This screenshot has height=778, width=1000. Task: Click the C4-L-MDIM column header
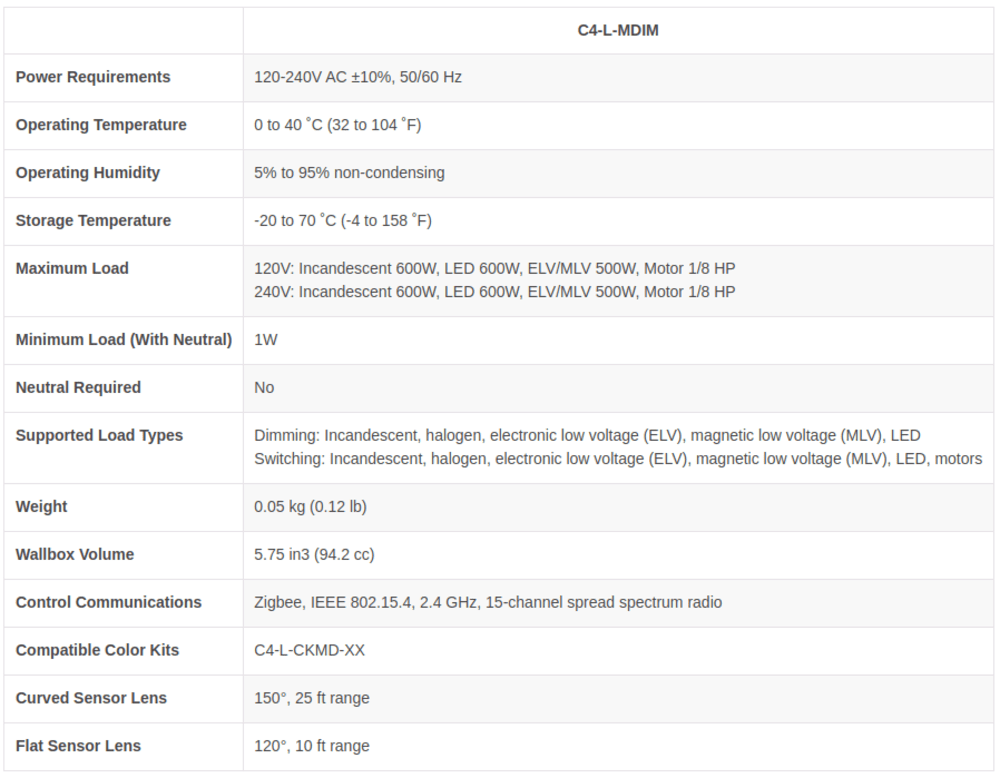click(x=617, y=31)
